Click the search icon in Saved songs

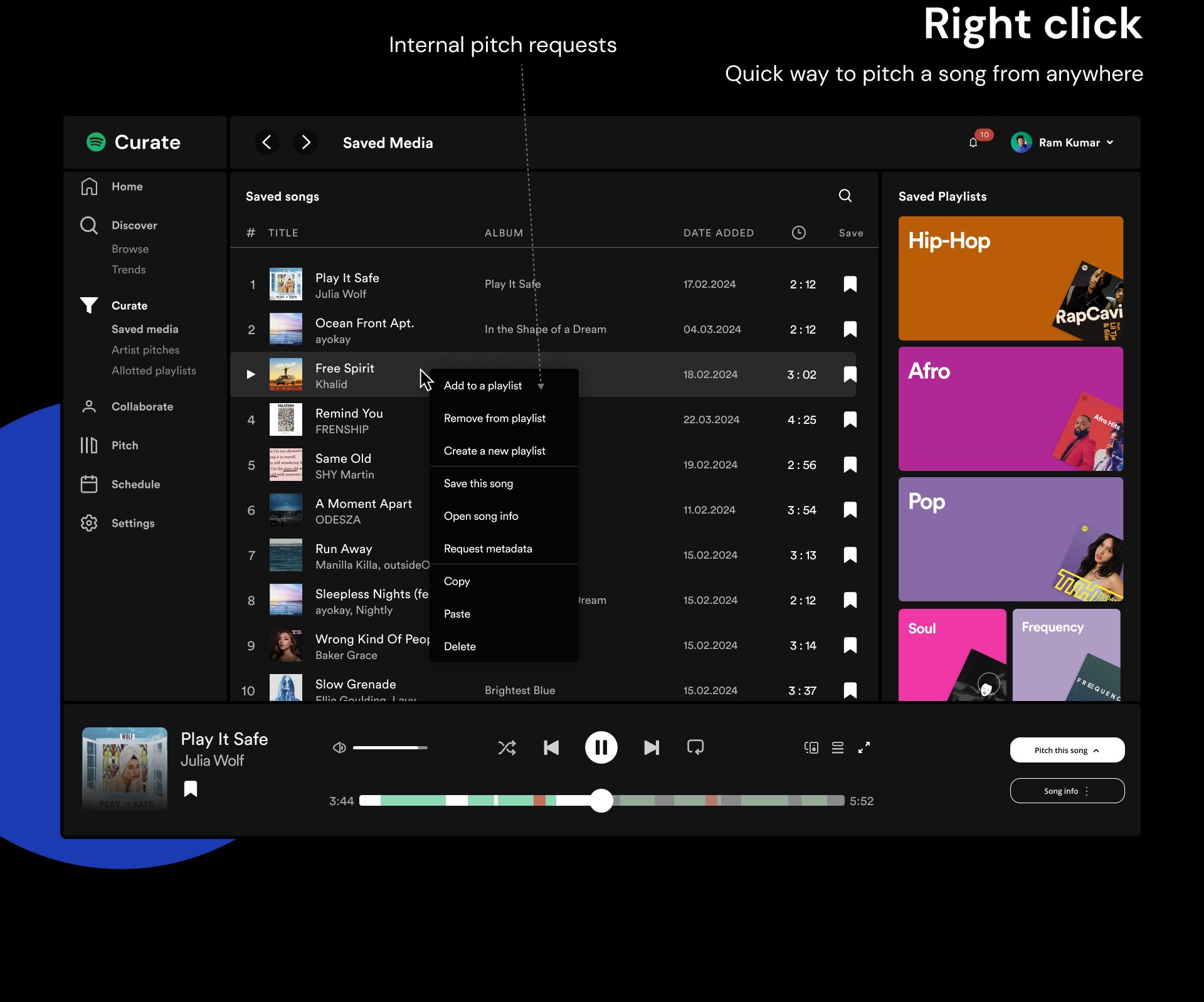click(845, 196)
